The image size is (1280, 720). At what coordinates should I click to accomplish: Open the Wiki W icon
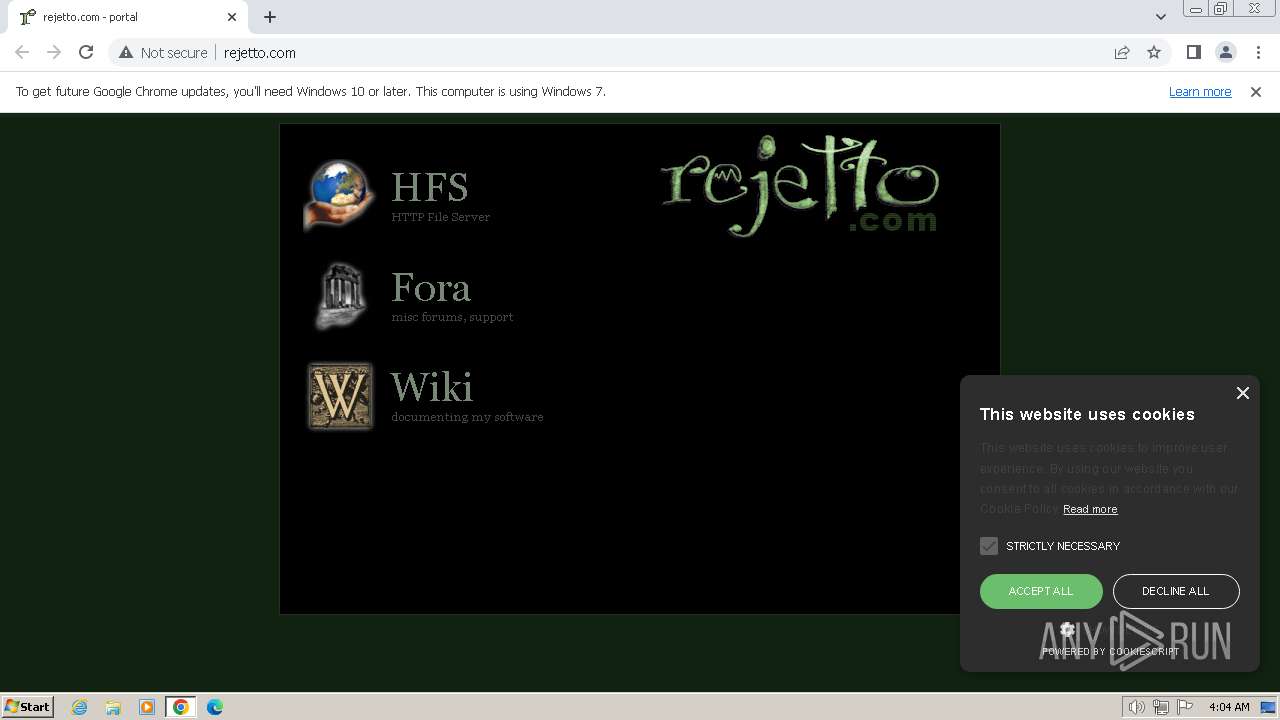pos(340,396)
